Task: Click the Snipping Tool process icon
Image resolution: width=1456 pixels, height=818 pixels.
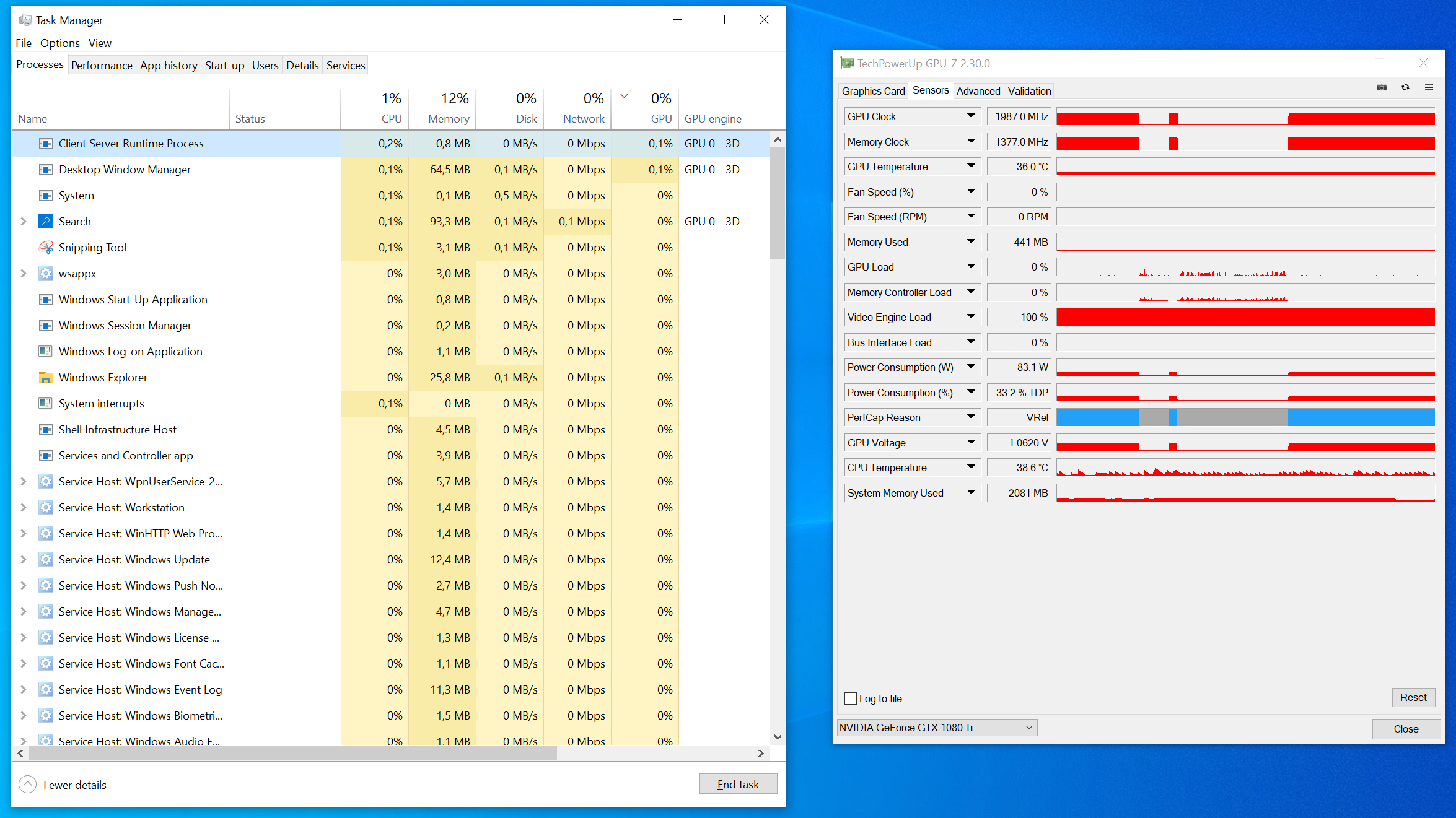Action: pos(46,248)
